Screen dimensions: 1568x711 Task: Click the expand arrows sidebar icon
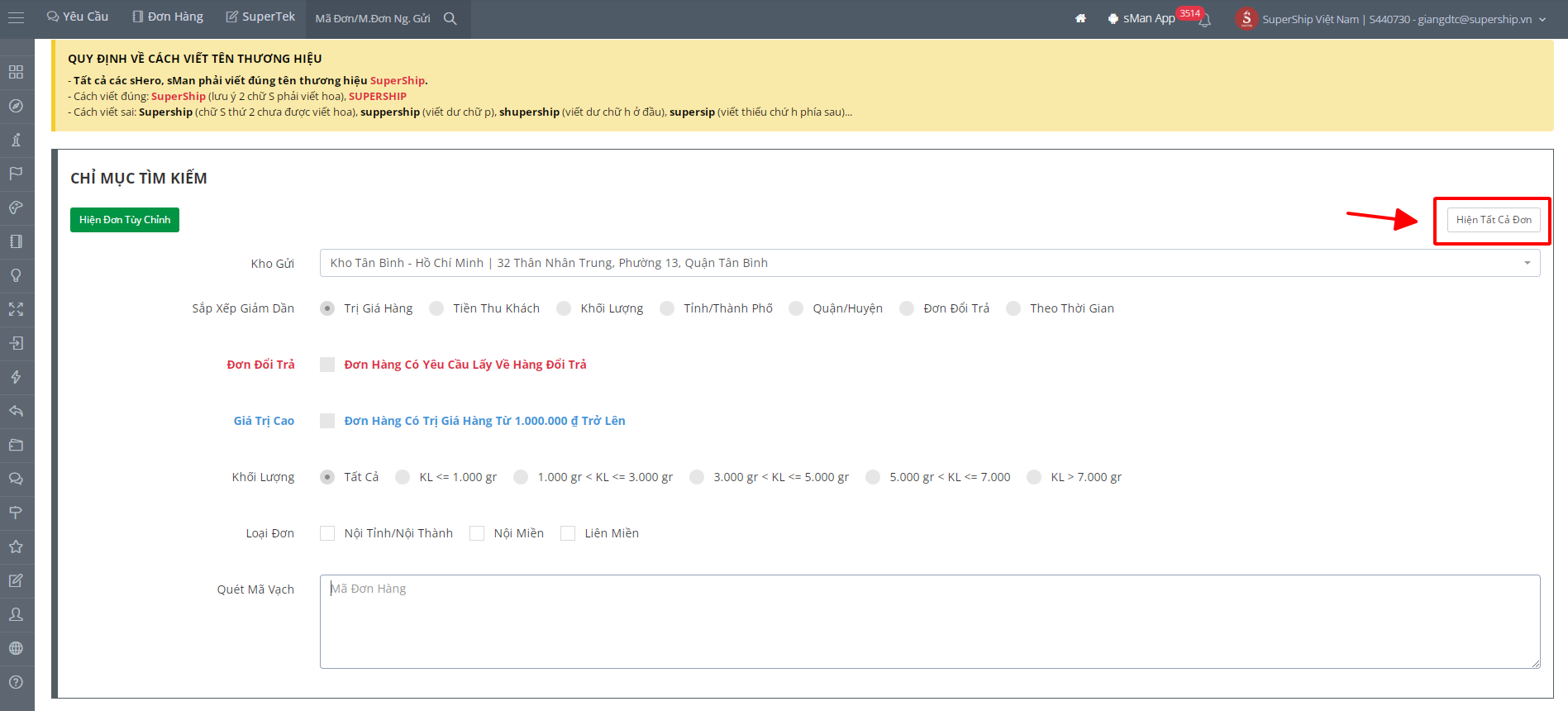click(x=16, y=309)
